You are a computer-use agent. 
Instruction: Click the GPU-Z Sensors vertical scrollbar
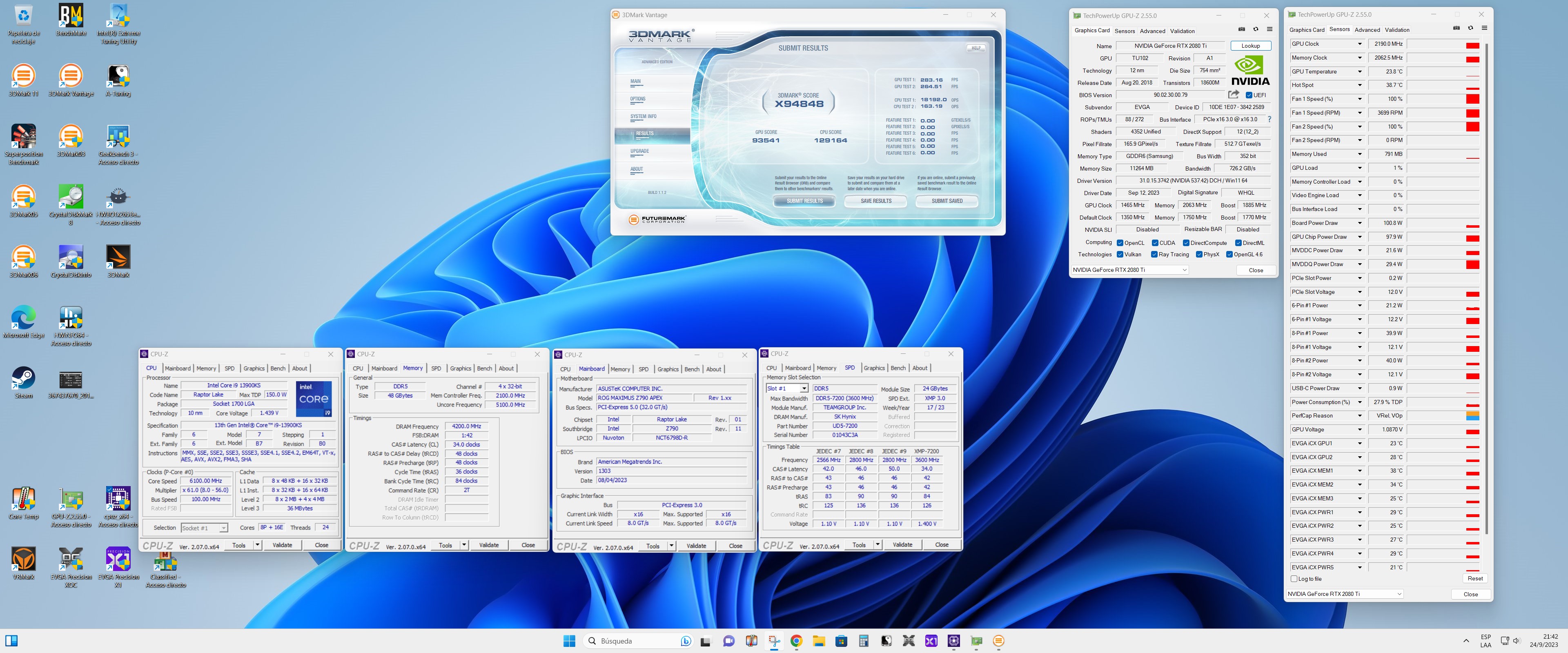[x=1486, y=289]
